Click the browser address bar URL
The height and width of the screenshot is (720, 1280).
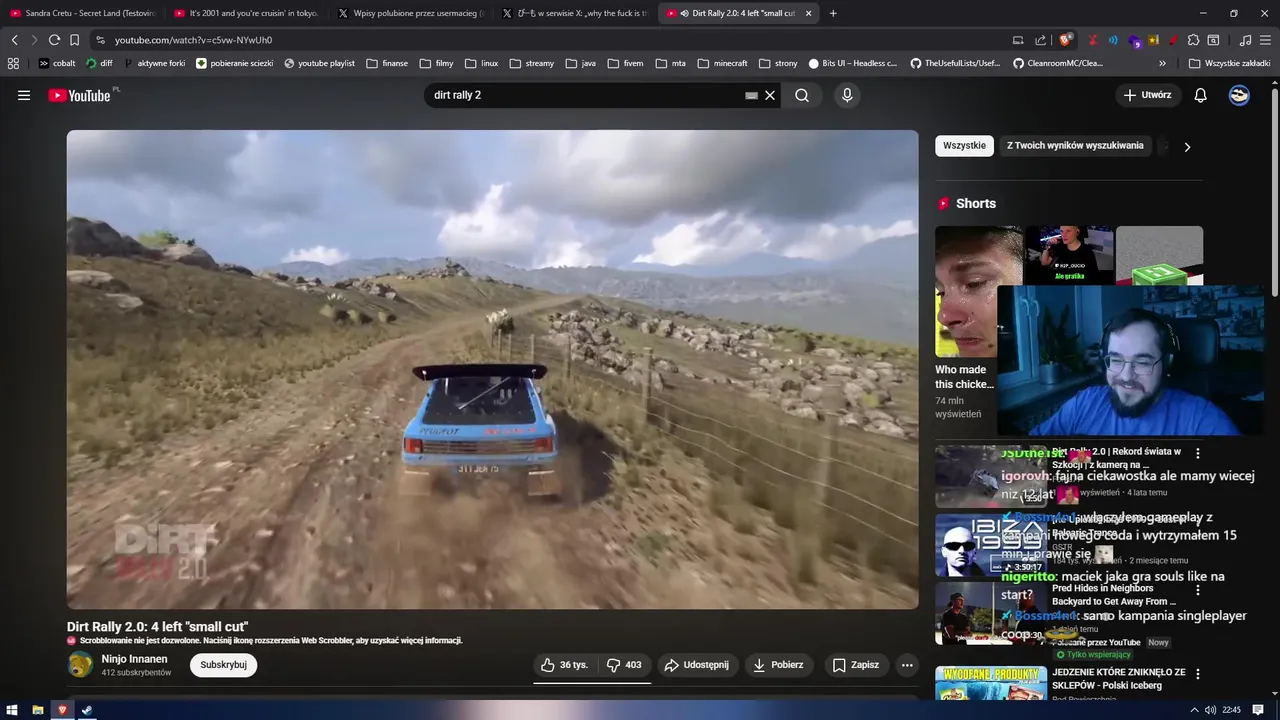pyautogui.click(x=193, y=40)
